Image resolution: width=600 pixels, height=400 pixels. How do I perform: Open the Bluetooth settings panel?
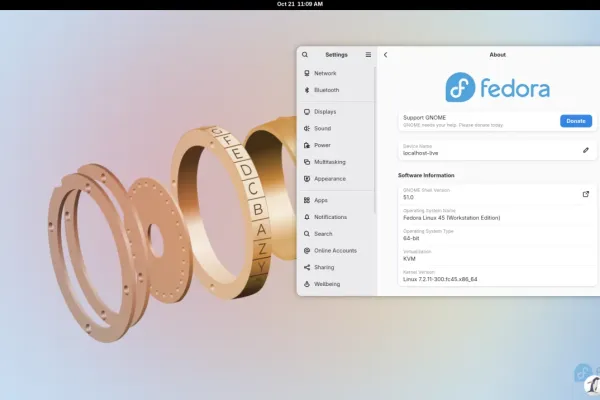tap(336, 90)
